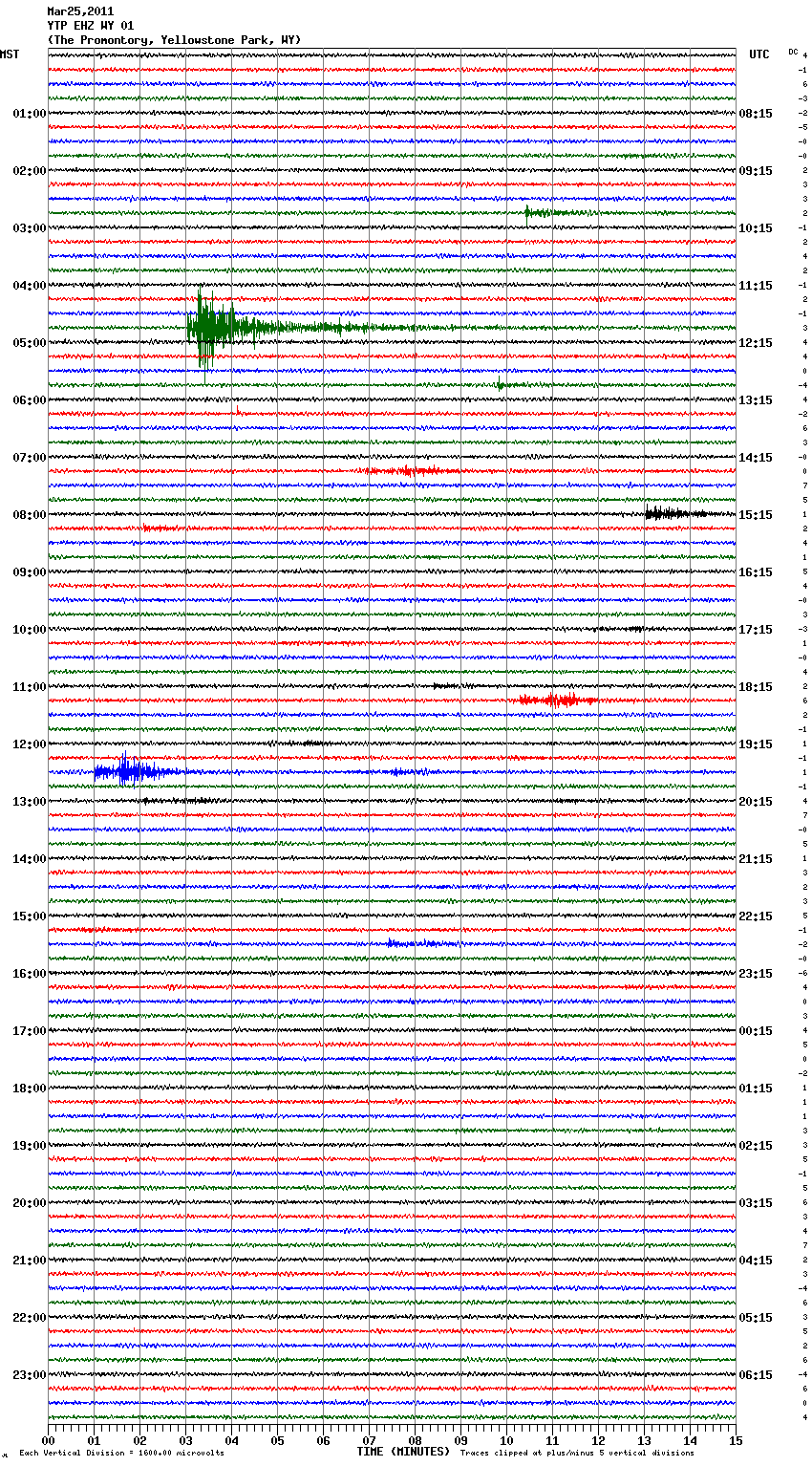Viewport: 812px width, 1466px height.
Task: Click the 11:15 UTC time label
Action: [x=755, y=286]
